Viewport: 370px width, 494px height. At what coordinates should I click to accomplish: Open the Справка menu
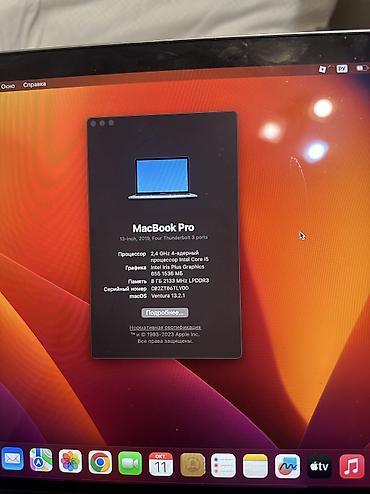[34, 84]
